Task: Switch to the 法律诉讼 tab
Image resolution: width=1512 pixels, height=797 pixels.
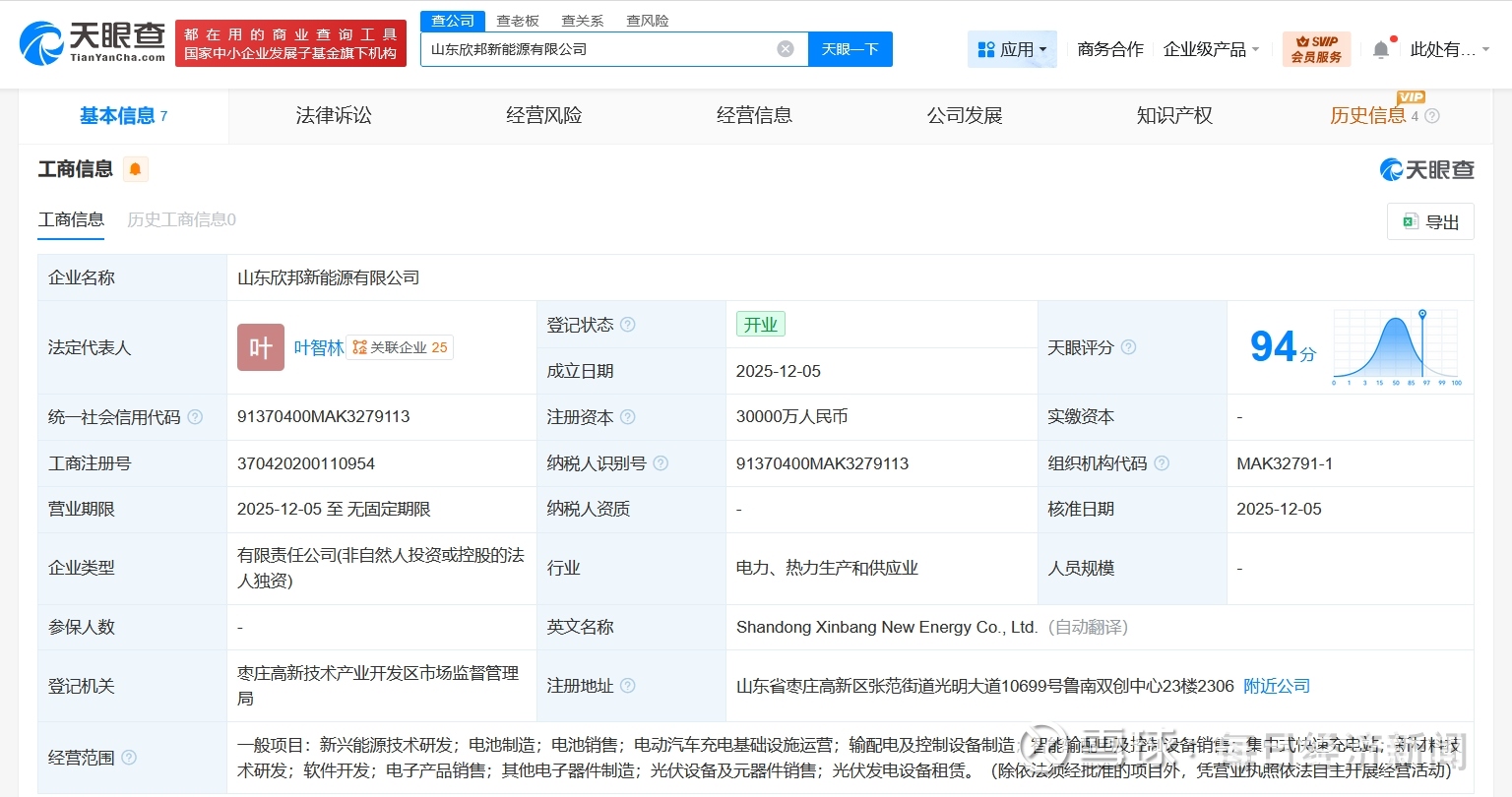Action: click(x=334, y=116)
